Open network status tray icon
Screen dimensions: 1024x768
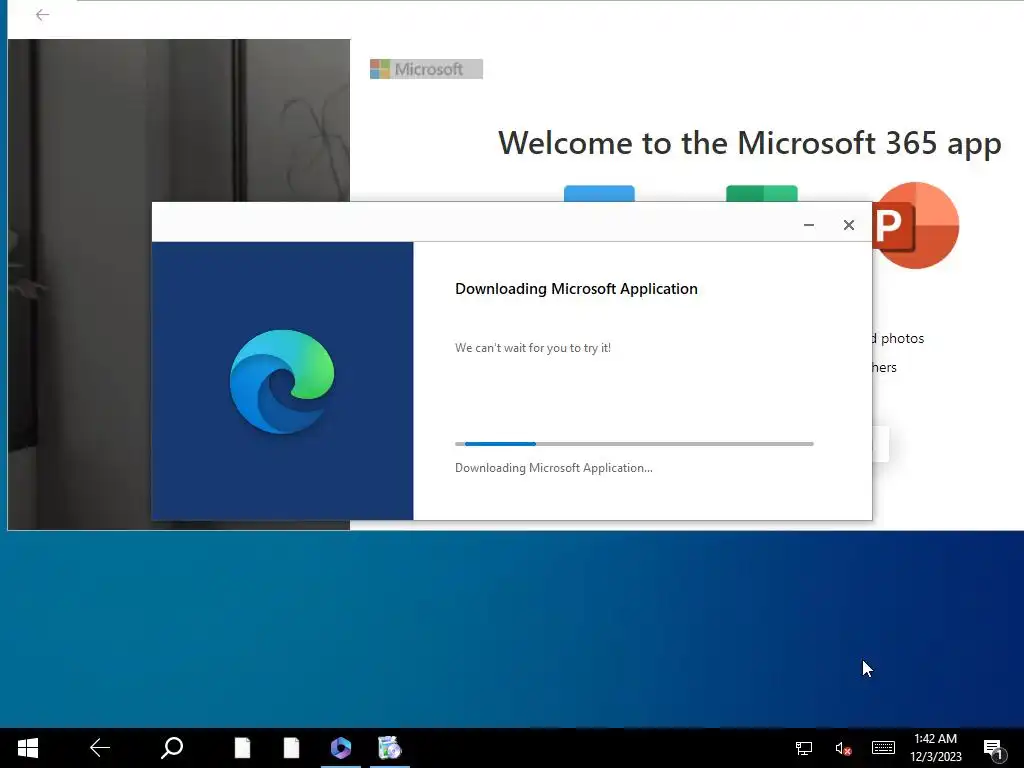804,748
